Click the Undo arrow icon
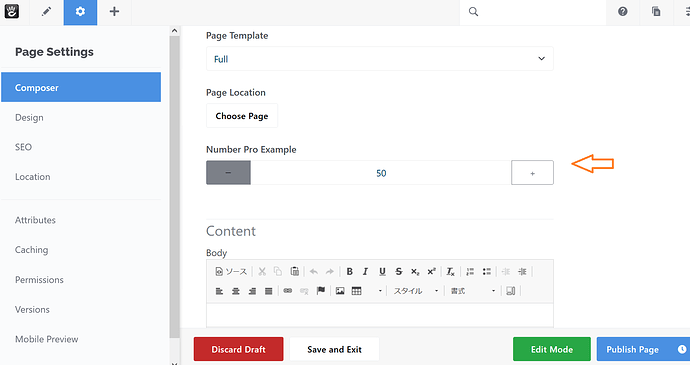Screen dimensions: 690x365 pyautogui.click(x=314, y=272)
